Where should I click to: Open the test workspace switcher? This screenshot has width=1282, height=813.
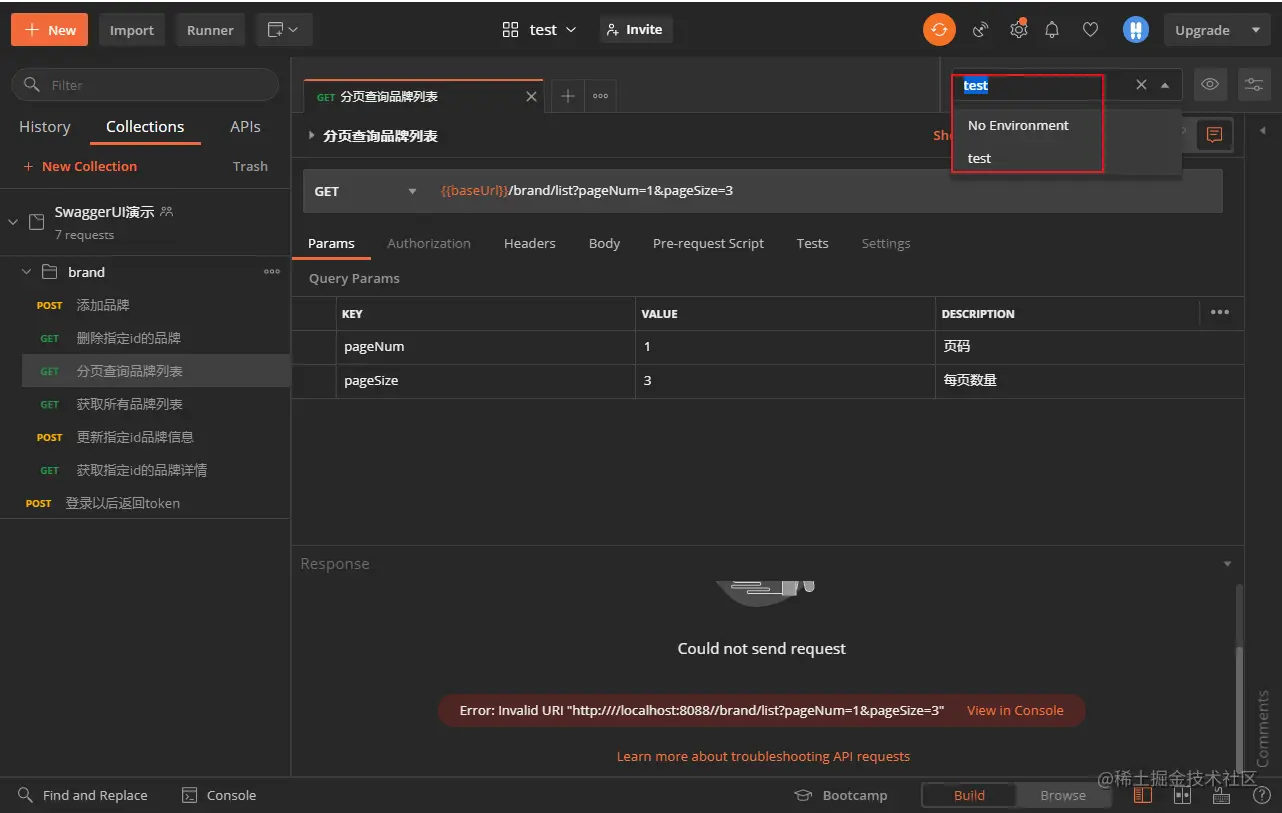click(x=539, y=30)
